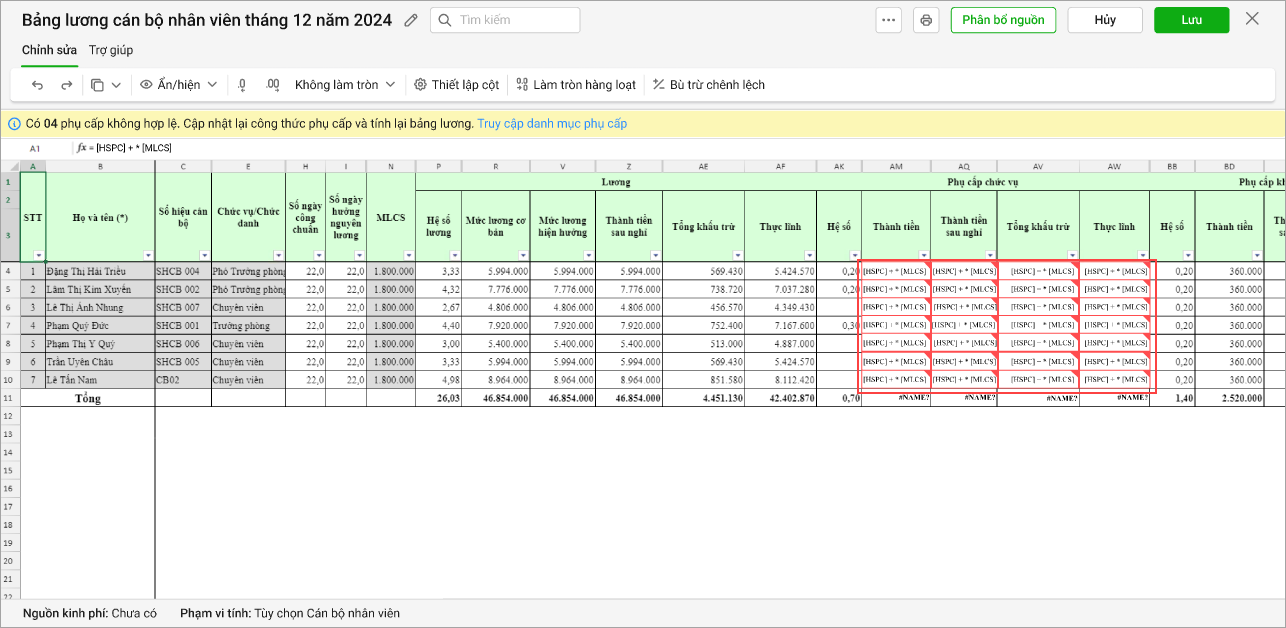Open the Truy cập danh mục phụ cấp link
Image resolution: width=1286 pixels, height=628 pixels.
552,124
